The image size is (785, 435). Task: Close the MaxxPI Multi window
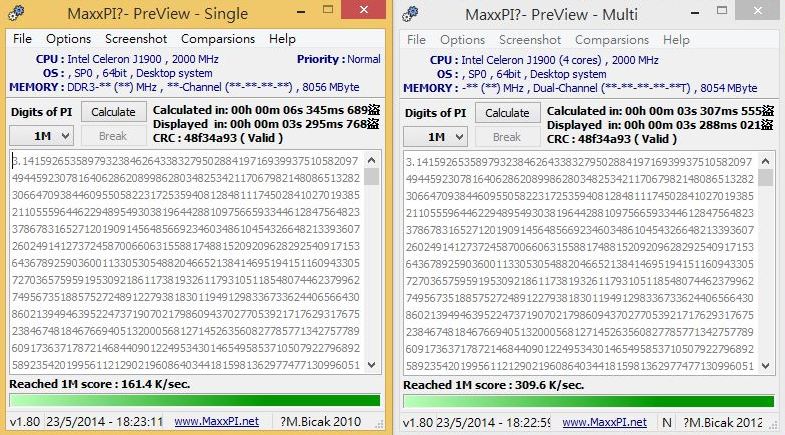tap(758, 11)
